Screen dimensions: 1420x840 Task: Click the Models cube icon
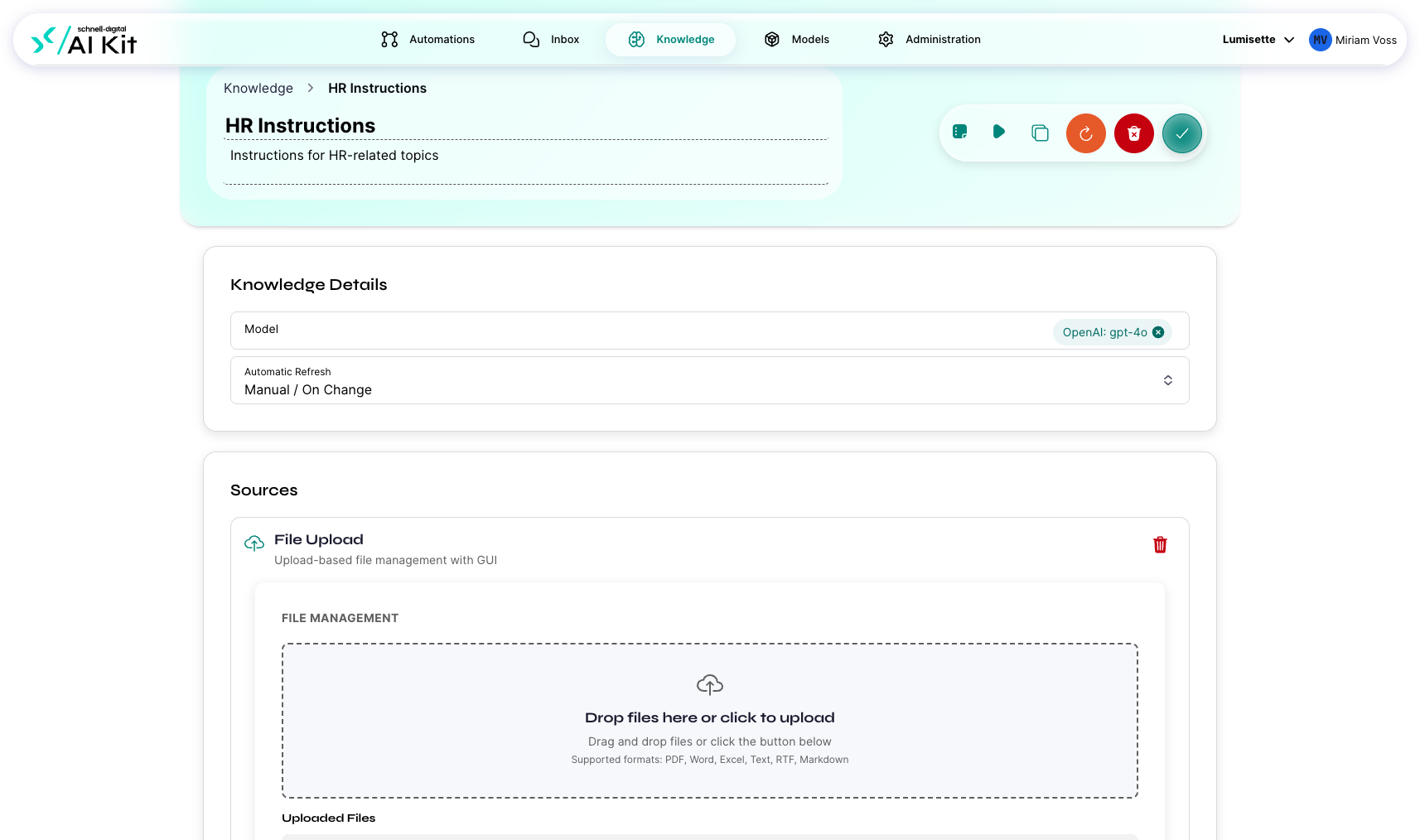pos(772,39)
